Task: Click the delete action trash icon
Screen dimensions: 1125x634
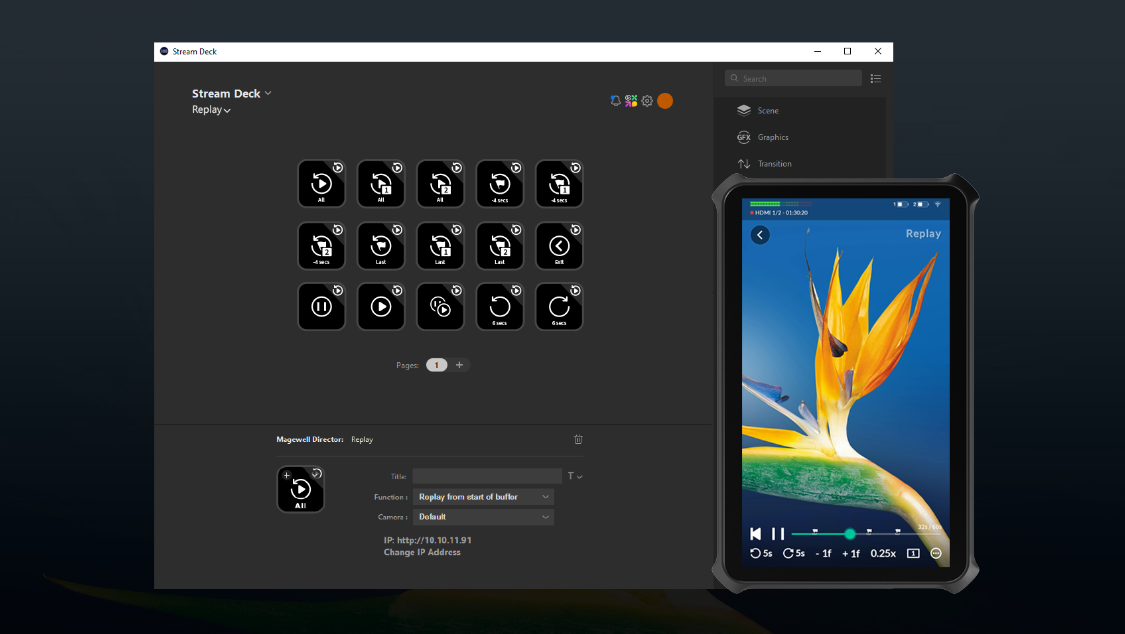Action: [578, 439]
